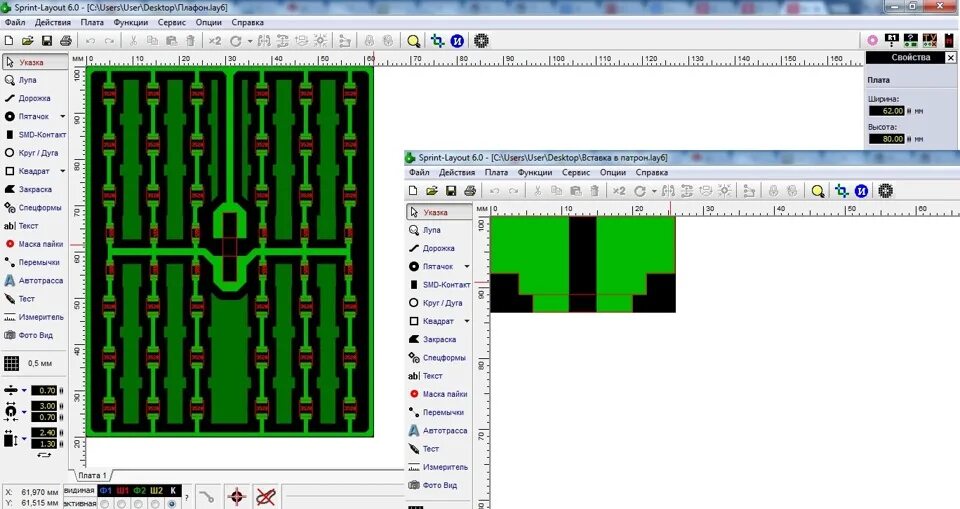Close the Свойства properties panel
The image size is (960, 509).
pos(950,58)
